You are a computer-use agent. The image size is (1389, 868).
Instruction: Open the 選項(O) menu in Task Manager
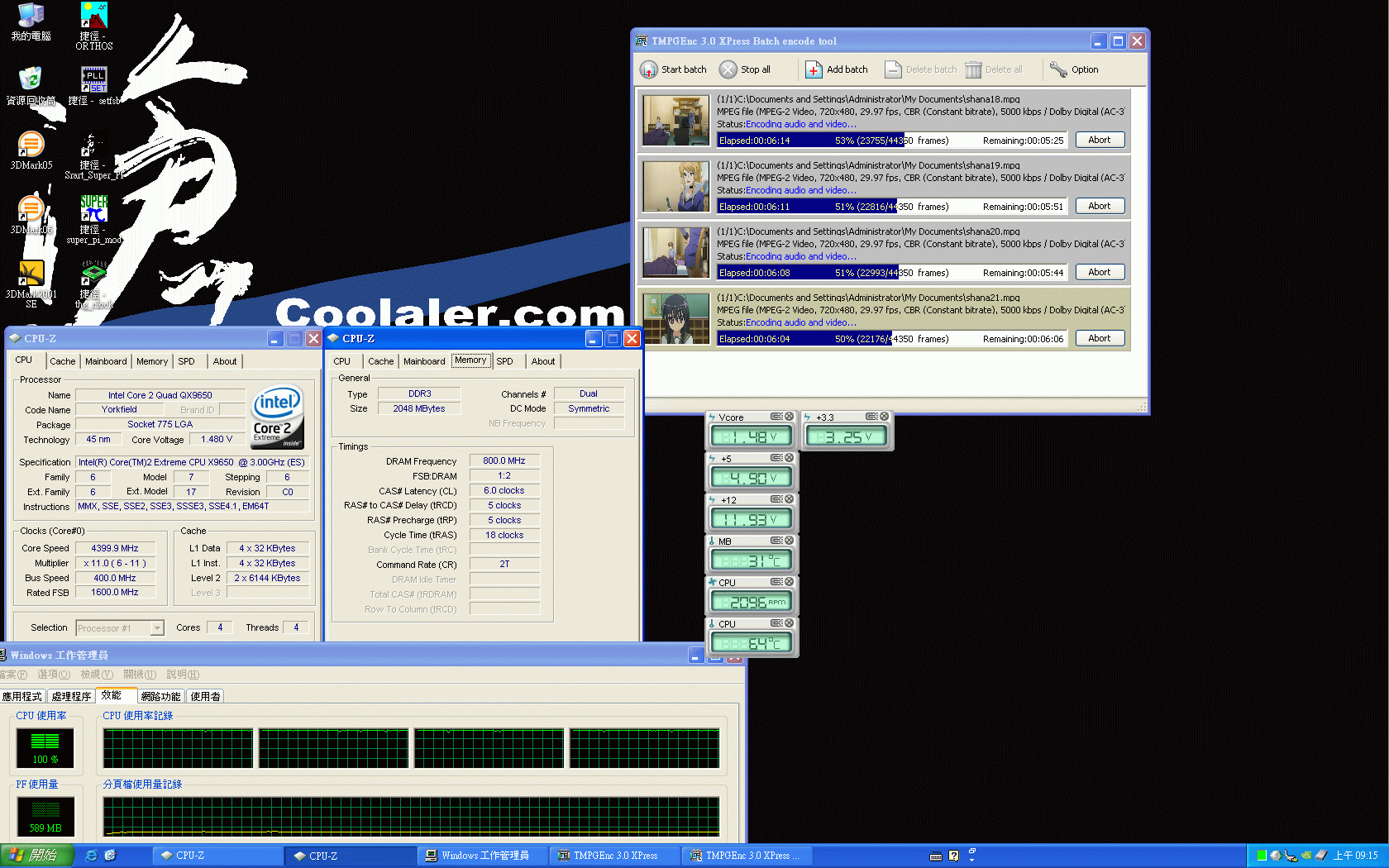tap(54, 675)
